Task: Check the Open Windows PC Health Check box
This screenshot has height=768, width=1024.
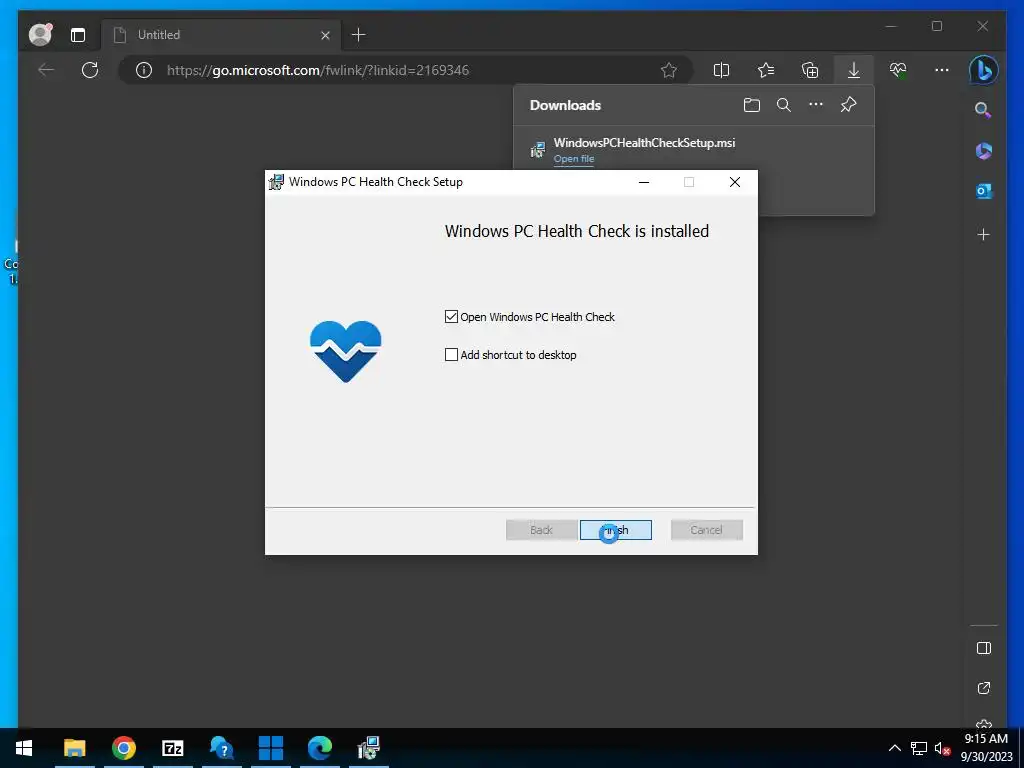Action: 451,317
